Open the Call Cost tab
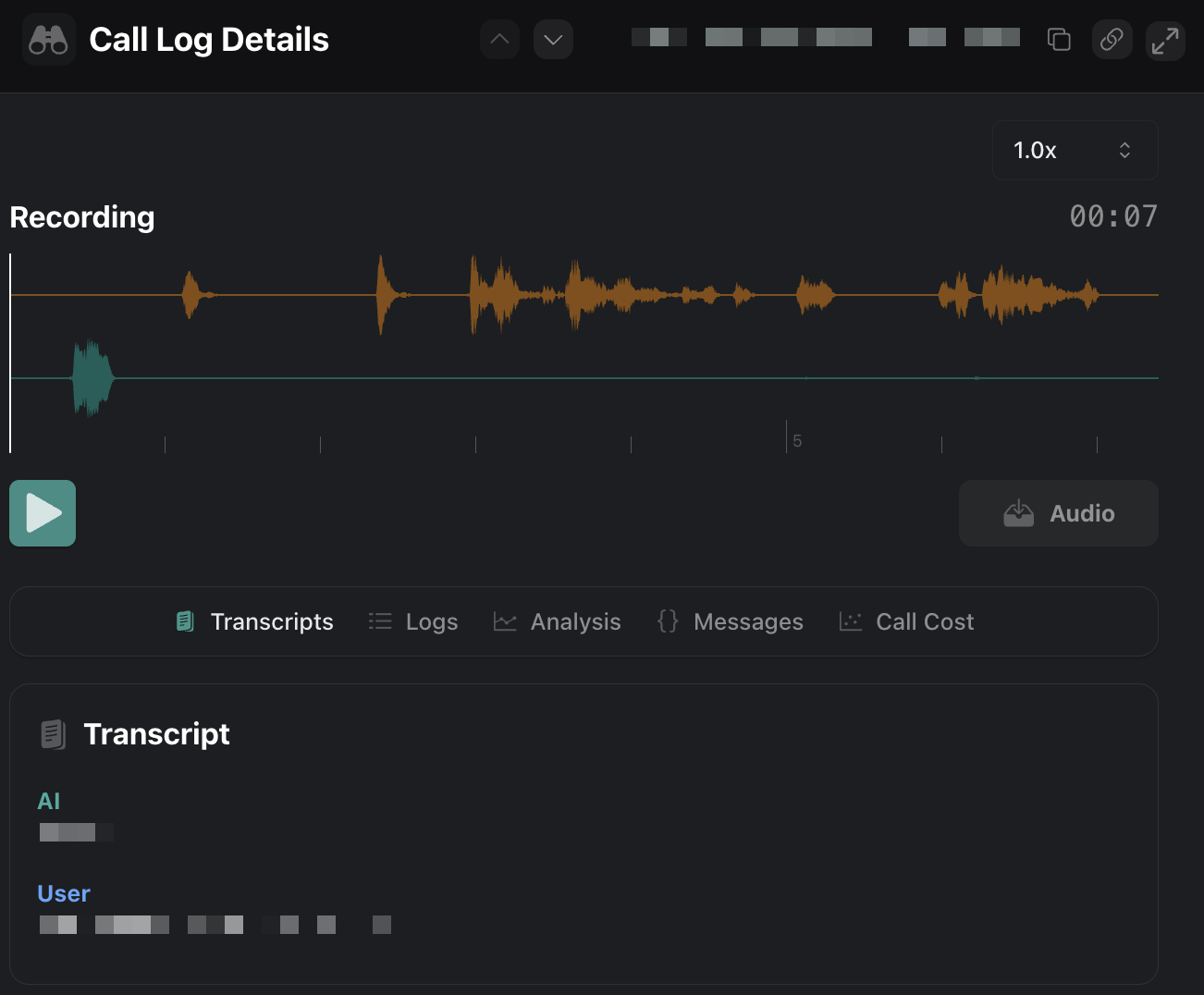 [x=924, y=620]
